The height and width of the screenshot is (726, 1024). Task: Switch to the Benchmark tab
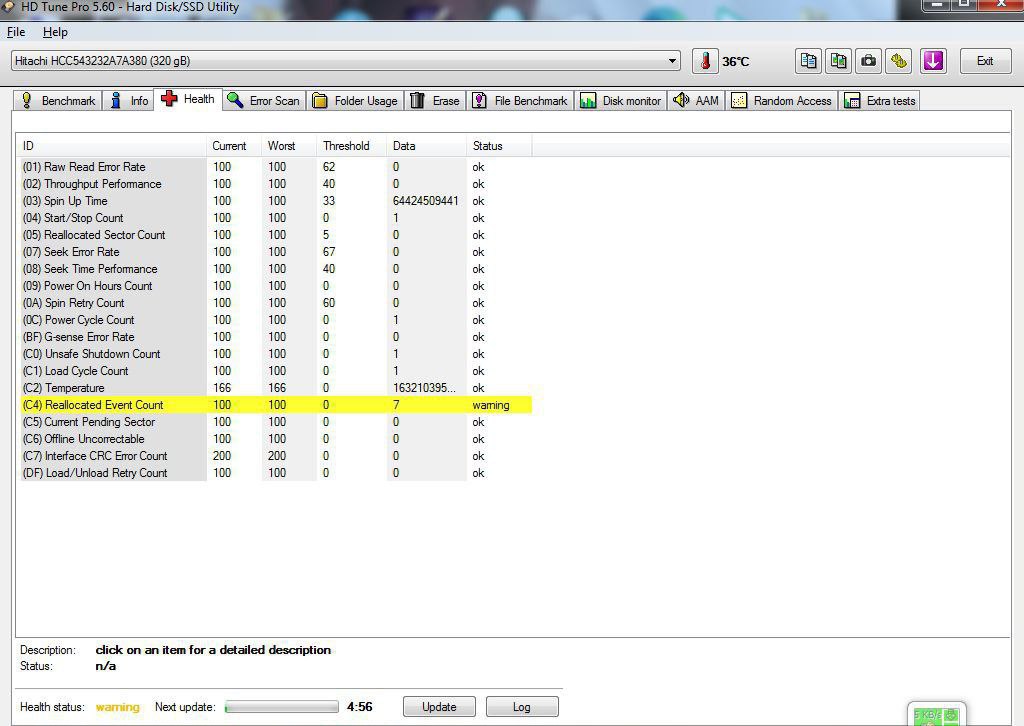click(x=58, y=101)
